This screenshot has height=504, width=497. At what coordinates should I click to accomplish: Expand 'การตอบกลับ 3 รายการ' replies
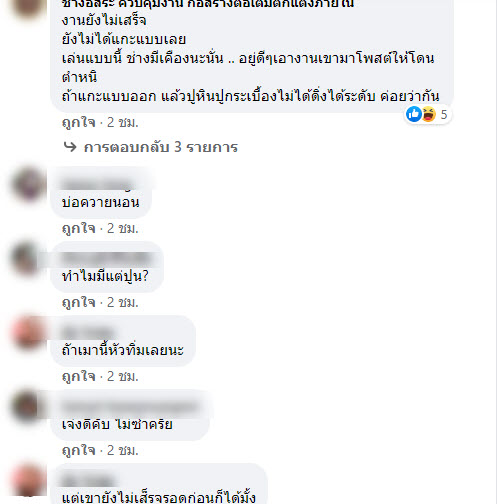pos(161,147)
